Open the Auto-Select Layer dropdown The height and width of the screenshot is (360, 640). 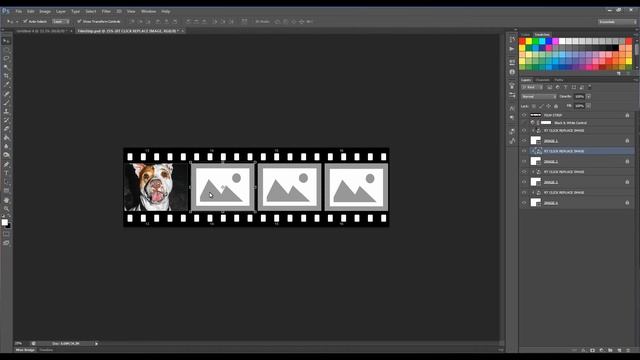61,21
